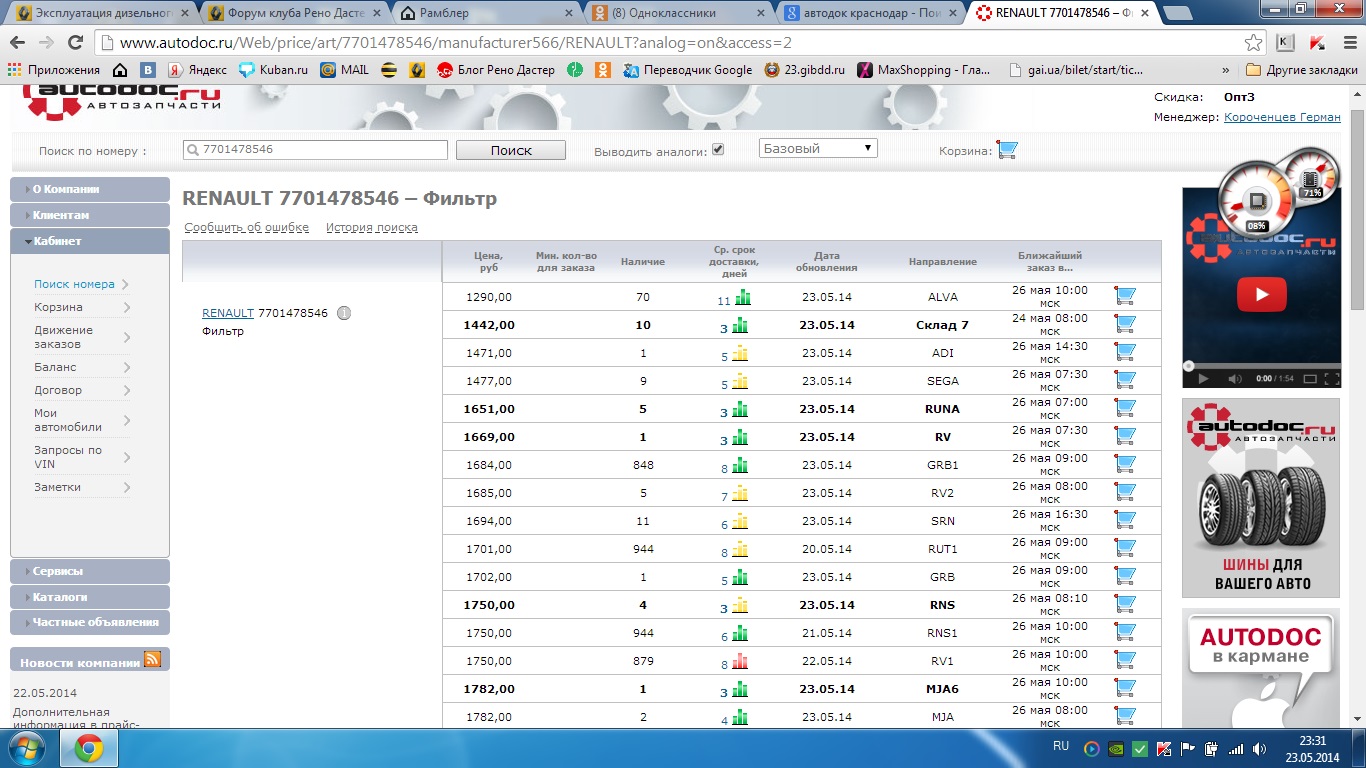Open tyres ШИНЫ ДЛЯ ВАШЕГО АВТО banner
This screenshot has width=1366, height=768.
pyautogui.click(x=1261, y=498)
